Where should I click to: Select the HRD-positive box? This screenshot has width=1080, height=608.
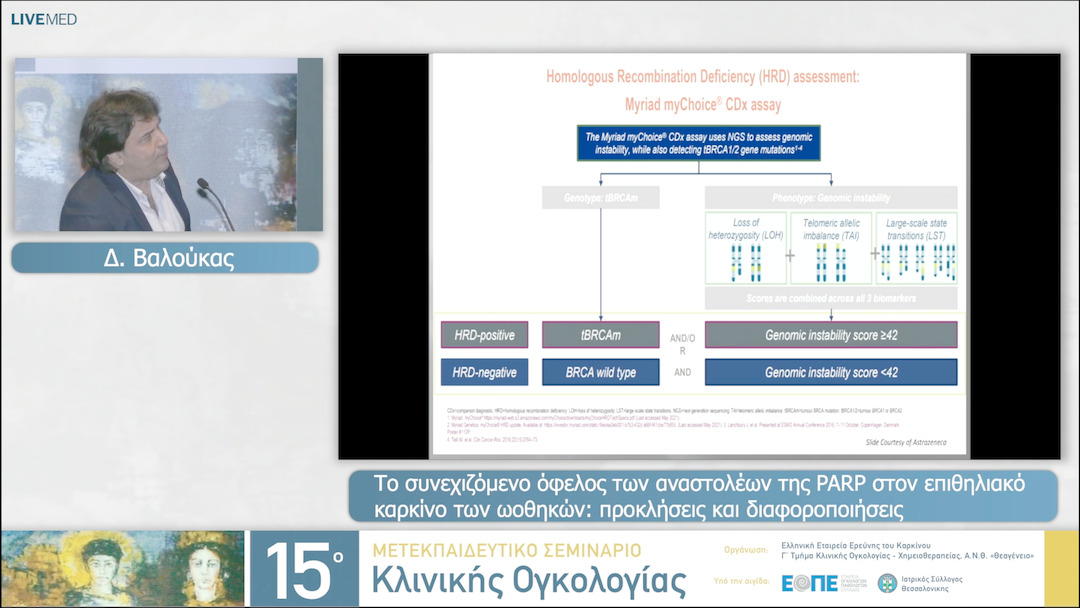tap(484, 334)
